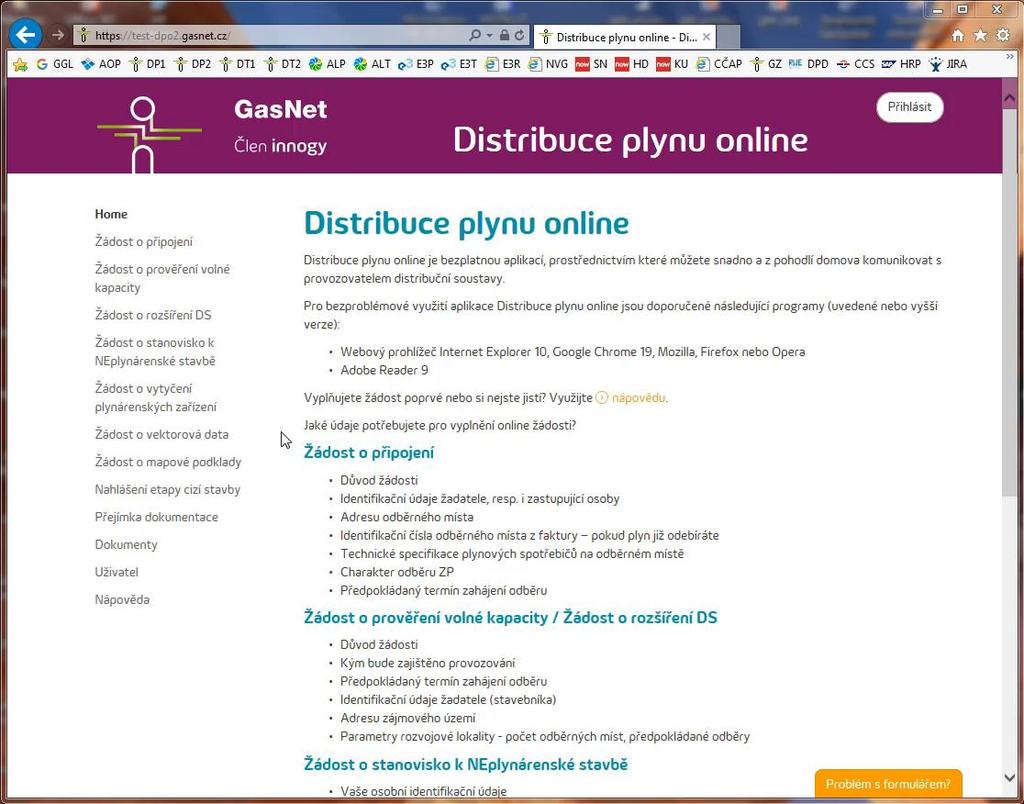Open the E3T favorite
Image resolution: width=1024 pixels, height=804 pixels.
[x=459, y=64]
